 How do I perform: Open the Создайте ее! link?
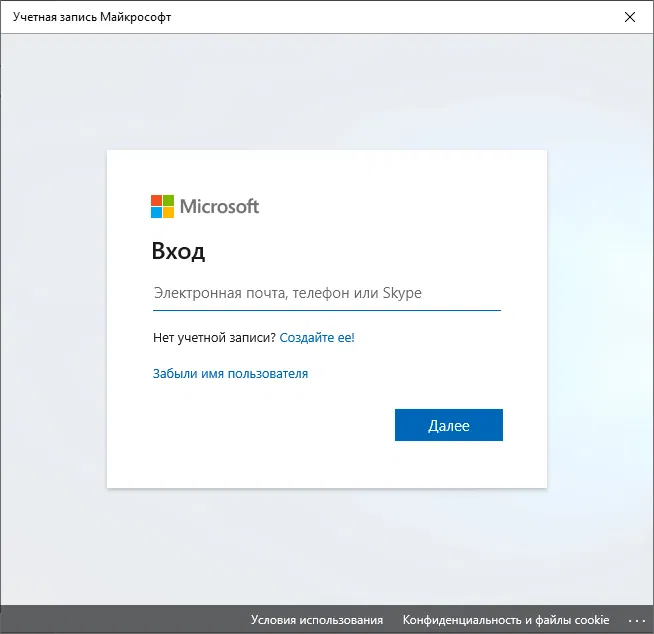(317, 337)
